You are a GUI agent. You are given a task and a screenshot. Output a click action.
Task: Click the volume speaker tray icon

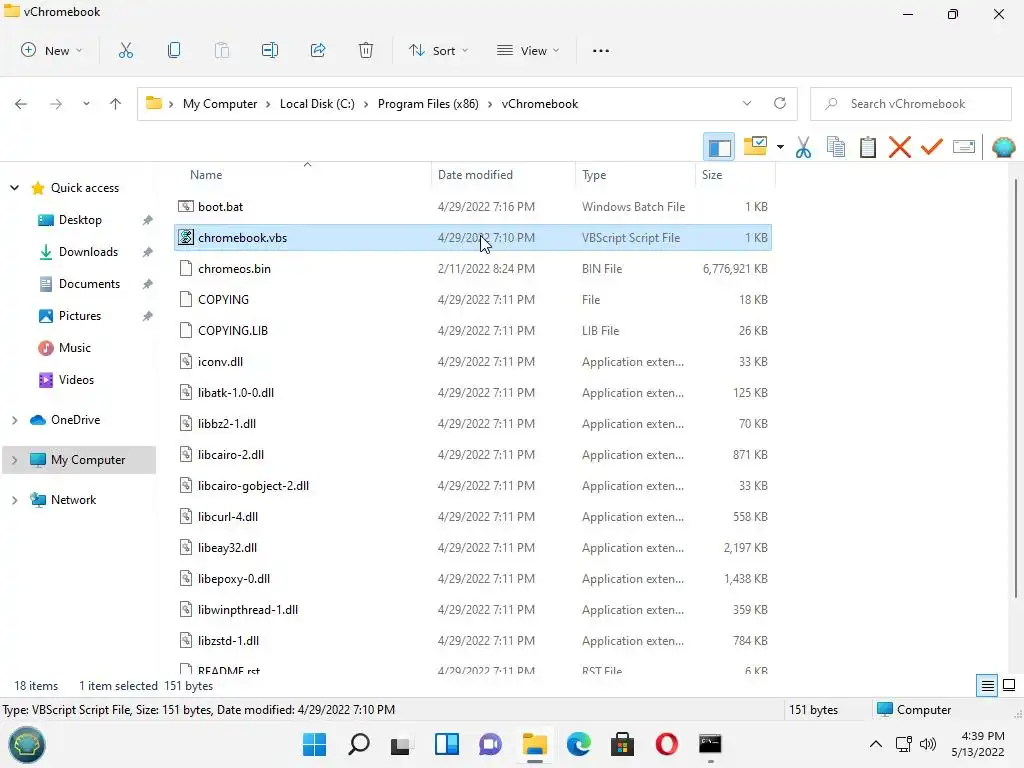[927, 744]
